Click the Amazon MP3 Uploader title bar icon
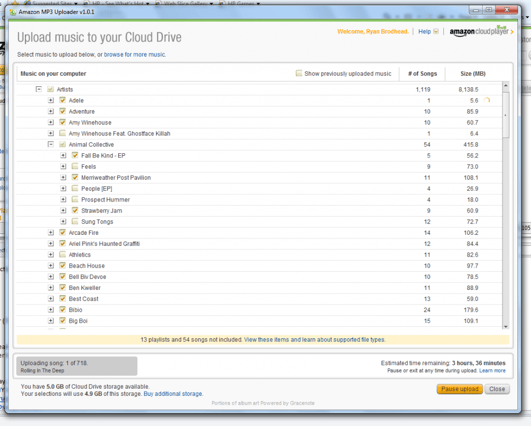Screen dimensions: 531x426 tap(13, 12)
